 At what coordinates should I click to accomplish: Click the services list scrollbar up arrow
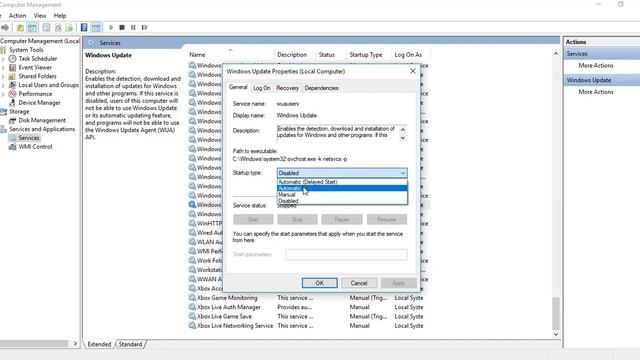pyautogui.click(x=556, y=53)
